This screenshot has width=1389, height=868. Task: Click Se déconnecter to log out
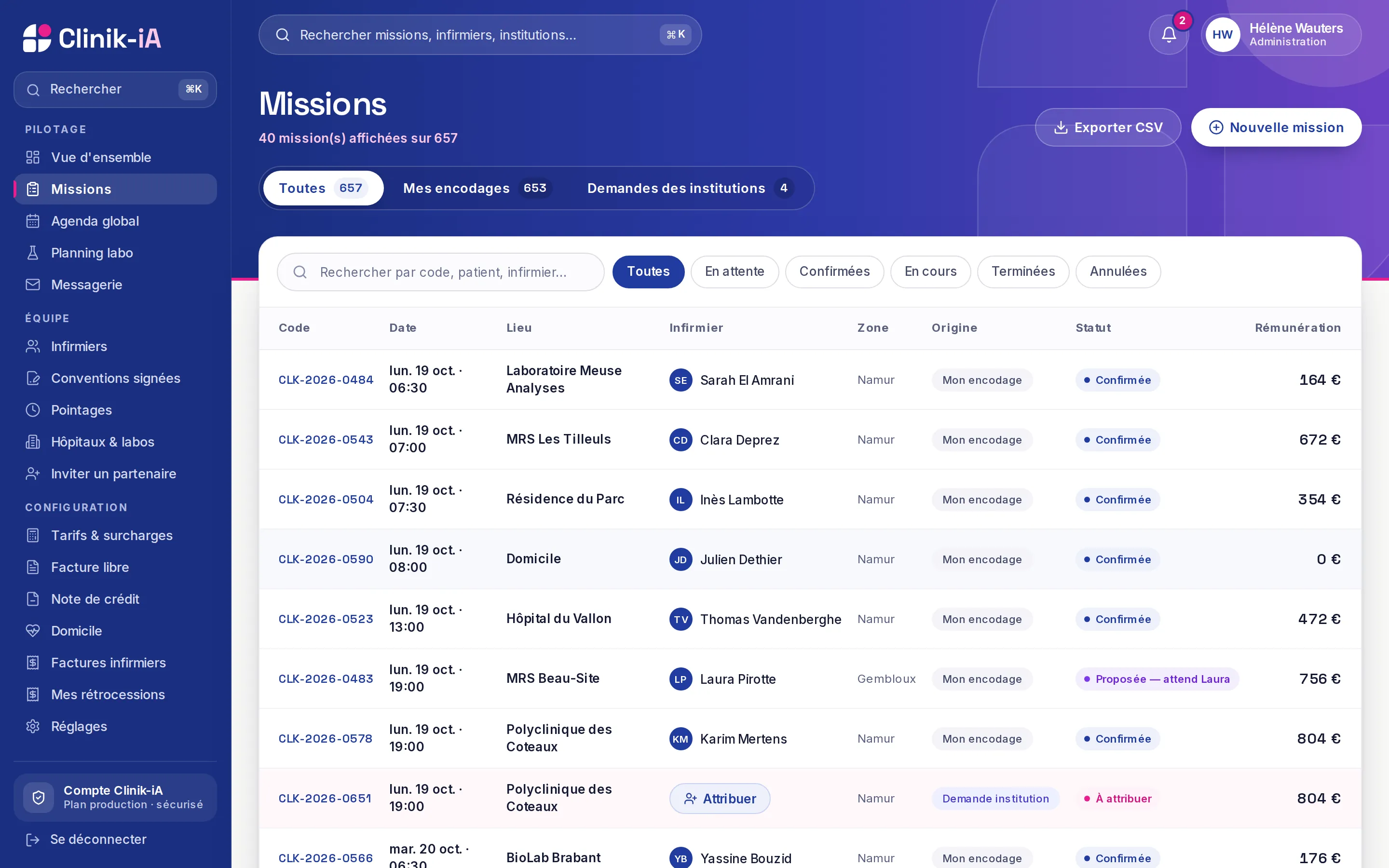(x=115, y=839)
